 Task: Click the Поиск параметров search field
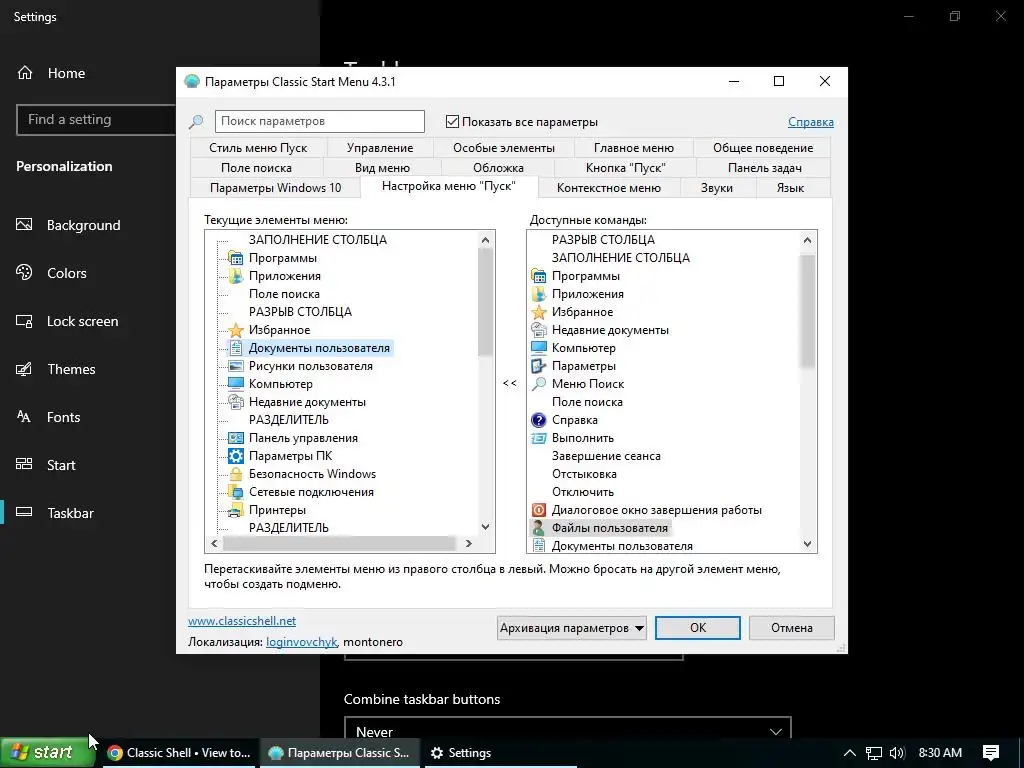[319, 121]
